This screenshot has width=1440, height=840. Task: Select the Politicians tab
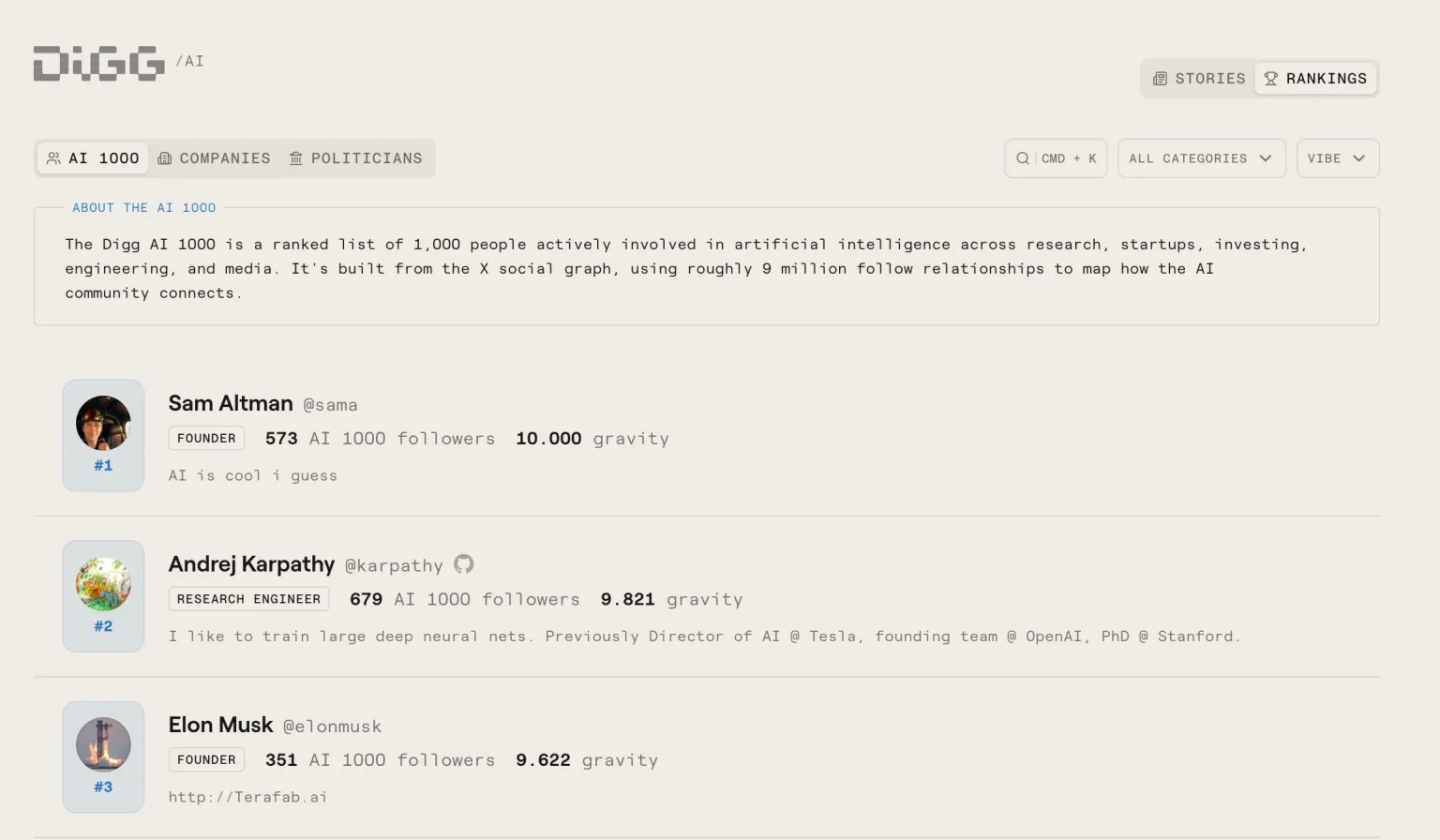coord(356,158)
